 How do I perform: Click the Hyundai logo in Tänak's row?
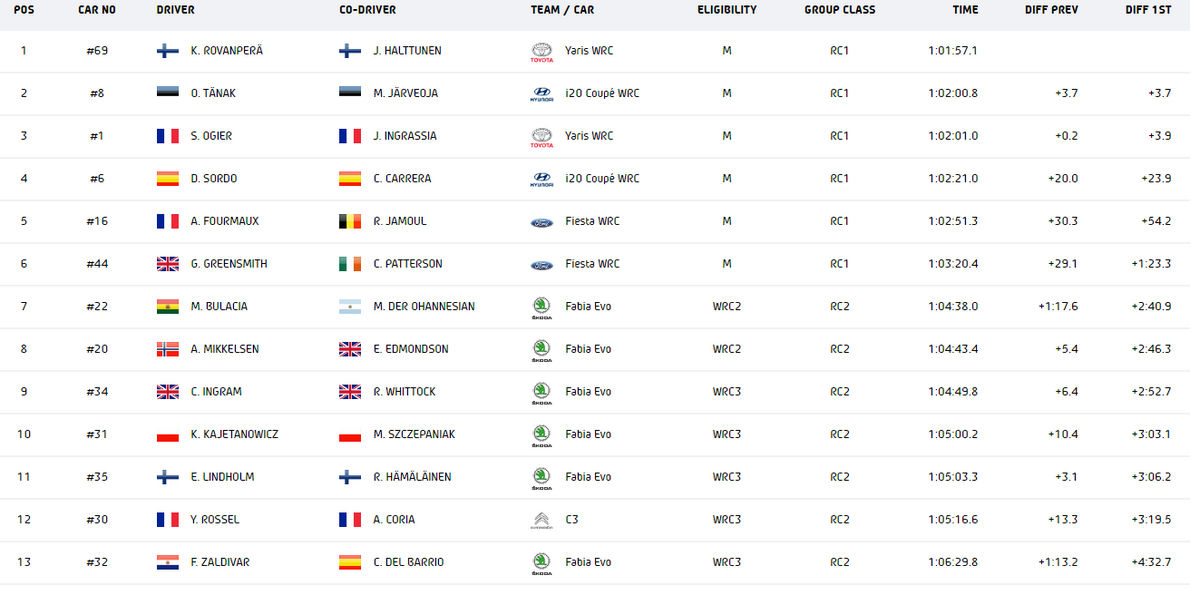point(541,94)
